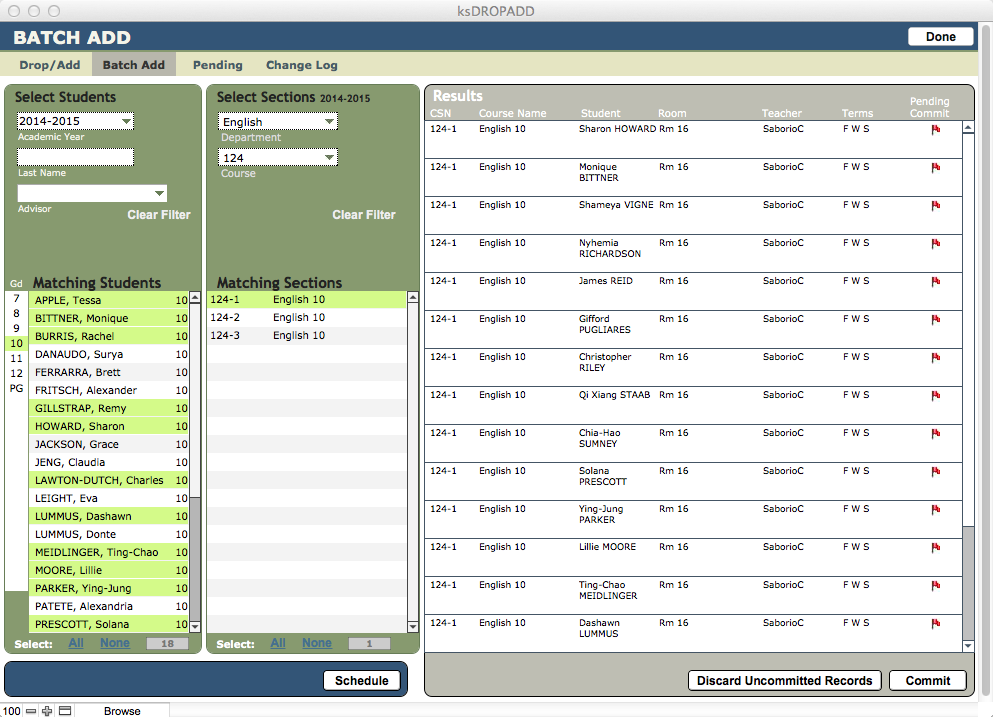Click the Last Name input field
This screenshot has height=717, width=993.
tap(75, 157)
